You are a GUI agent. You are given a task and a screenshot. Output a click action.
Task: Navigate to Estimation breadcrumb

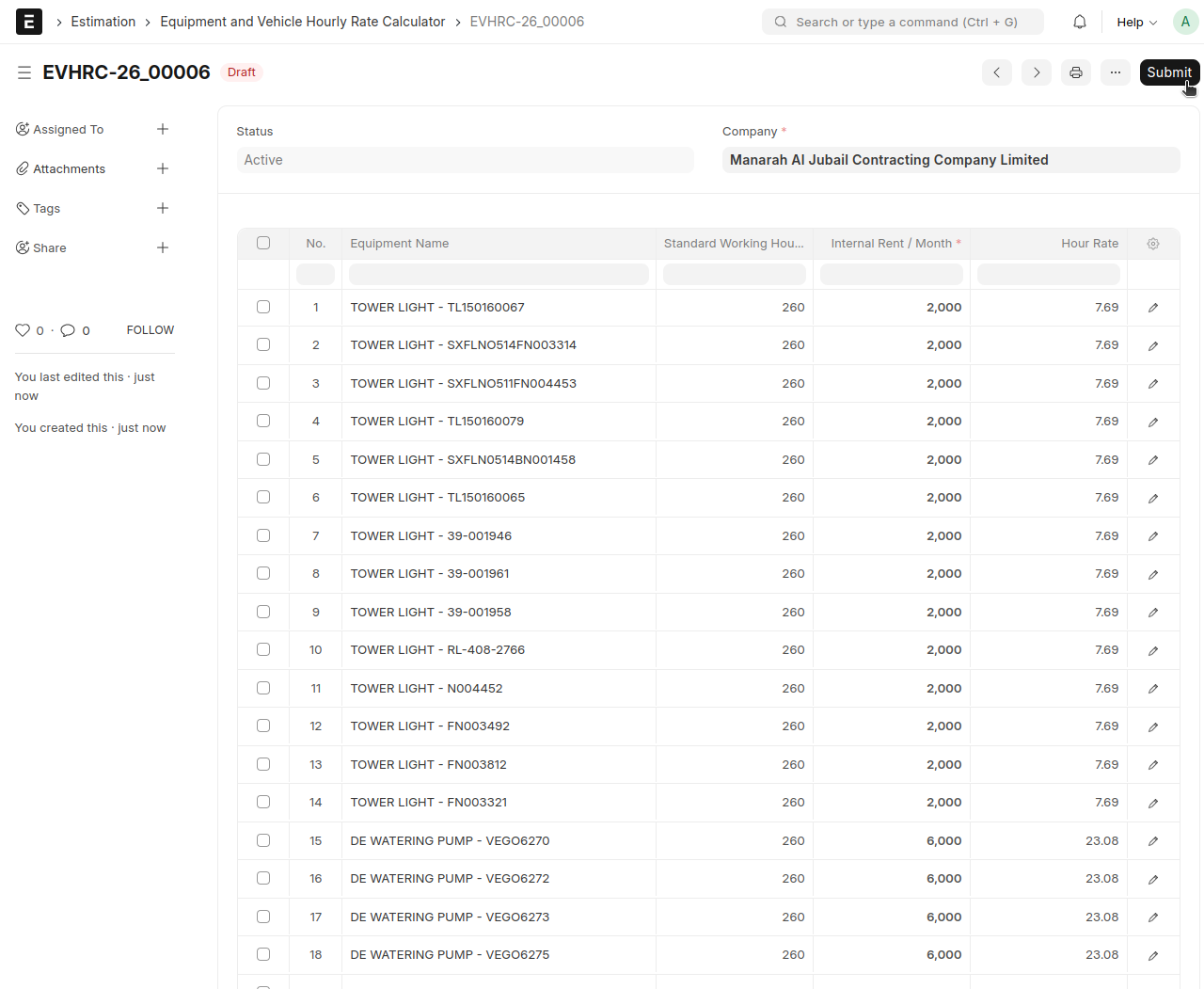click(103, 22)
